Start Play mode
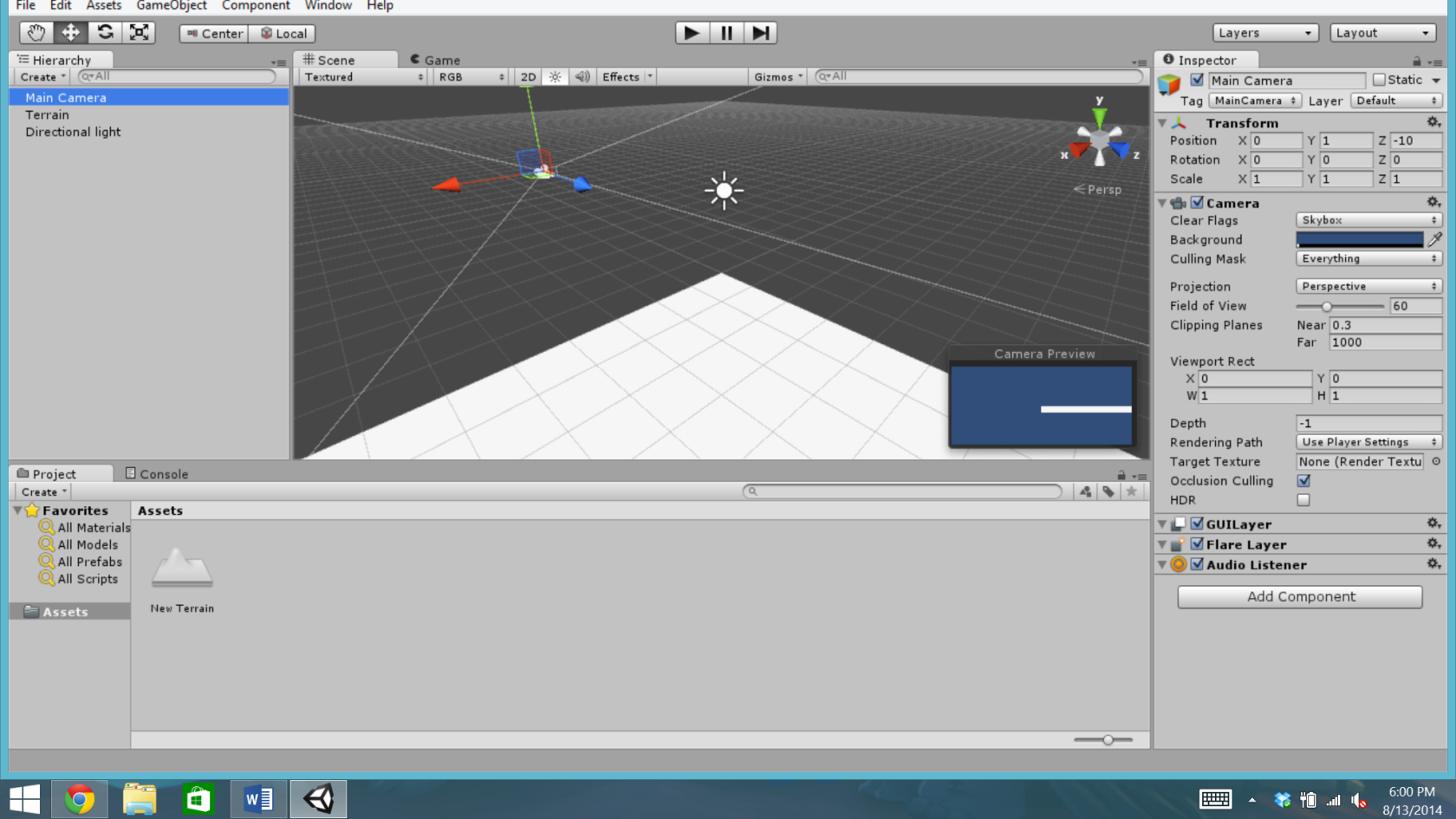1456x819 pixels. 692,33
